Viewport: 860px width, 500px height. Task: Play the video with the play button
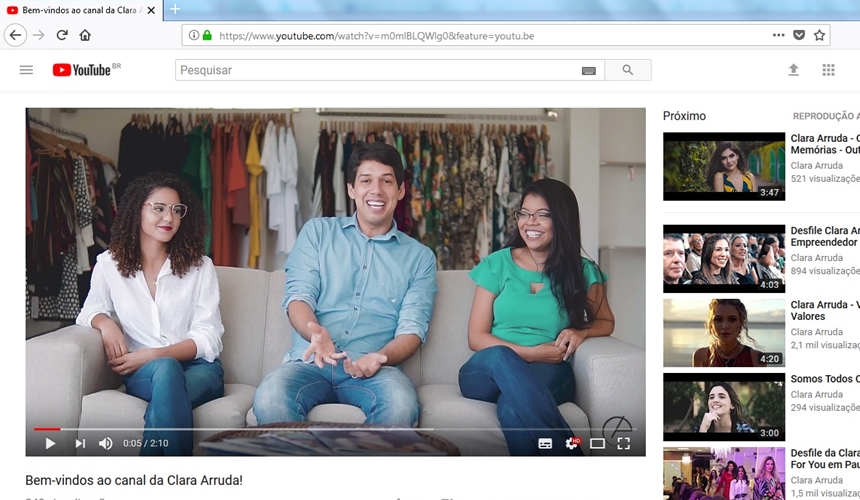click(x=49, y=443)
